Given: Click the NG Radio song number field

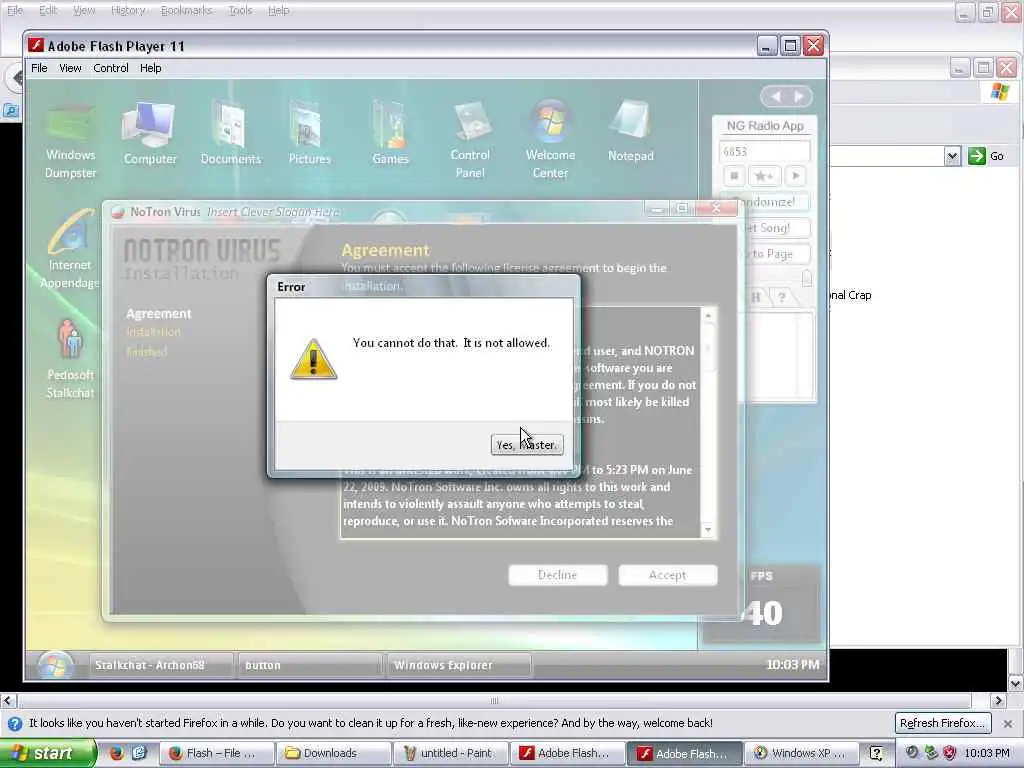Looking at the screenshot, I should (764, 152).
